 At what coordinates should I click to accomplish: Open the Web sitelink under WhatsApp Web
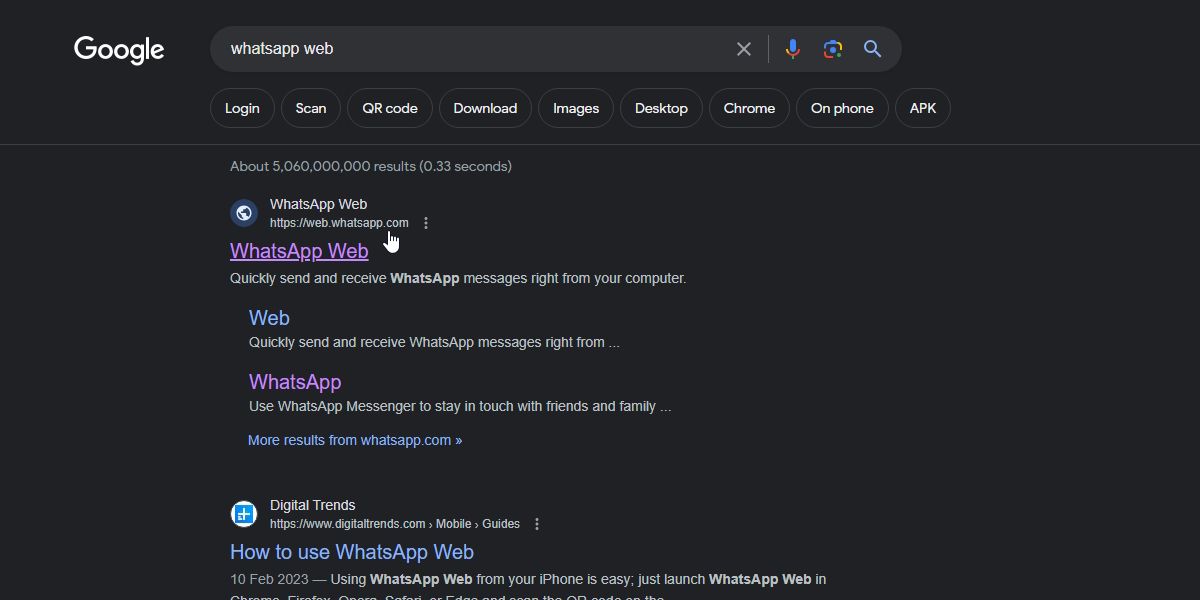[269, 317]
